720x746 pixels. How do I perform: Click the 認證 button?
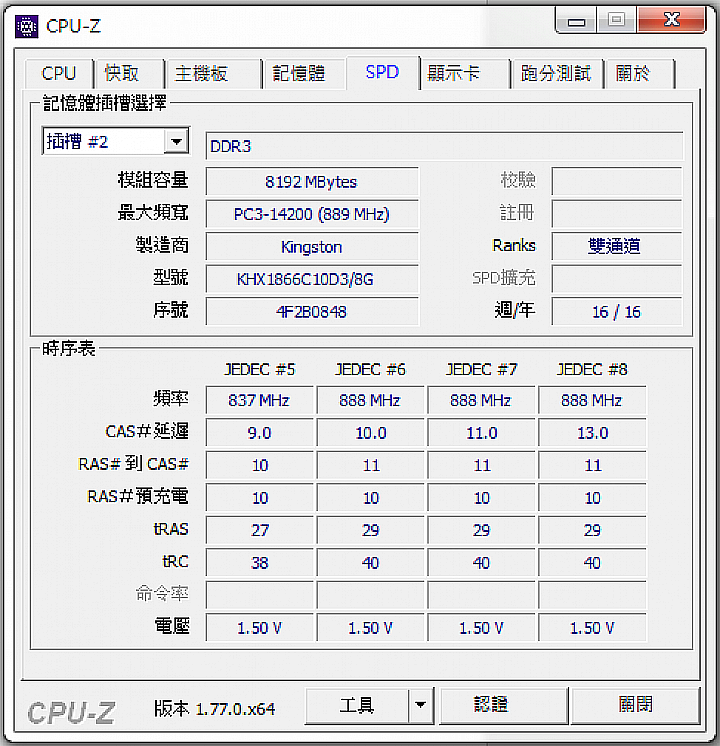pos(503,705)
